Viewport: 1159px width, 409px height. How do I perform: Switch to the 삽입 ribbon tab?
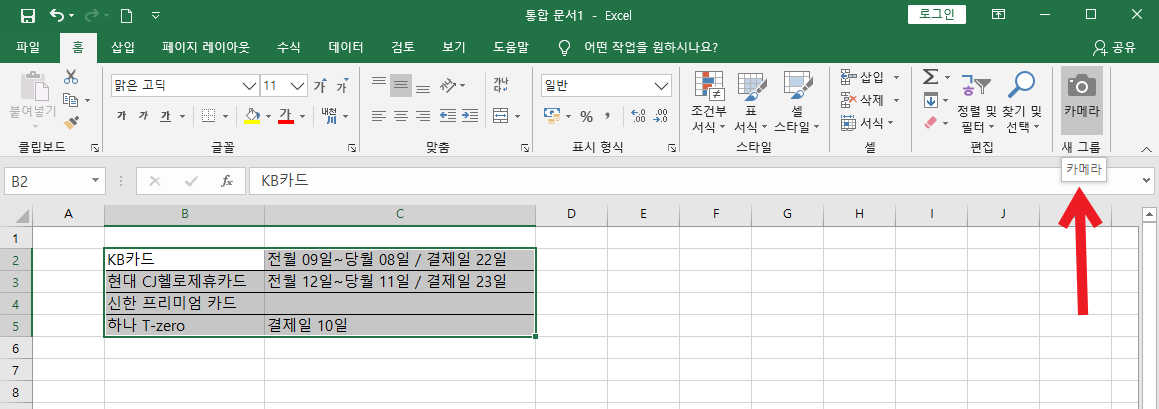tap(123, 48)
